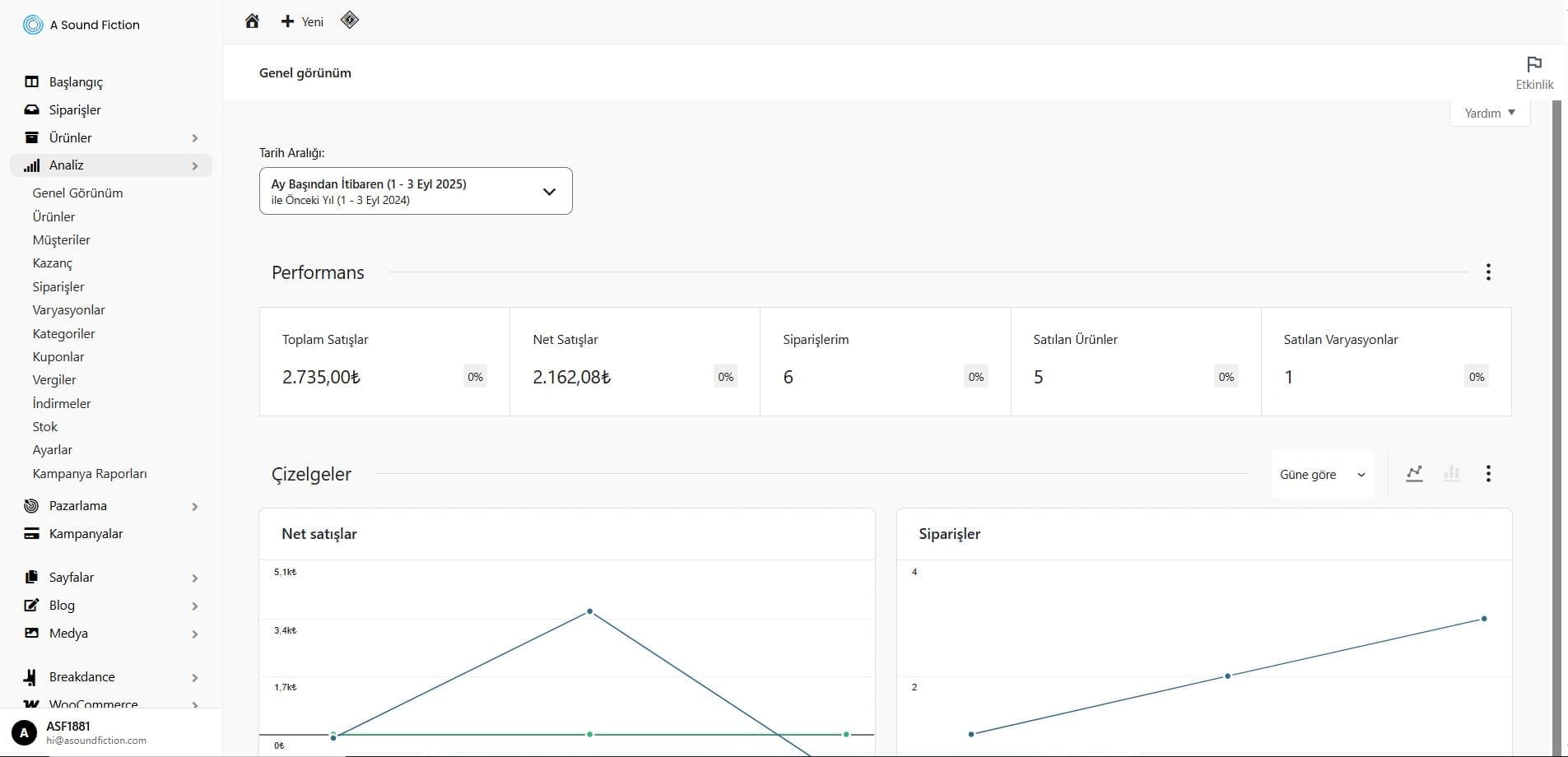Select Kampanya Raporları under Analiz
This screenshot has height=757, width=1568.
click(x=90, y=474)
